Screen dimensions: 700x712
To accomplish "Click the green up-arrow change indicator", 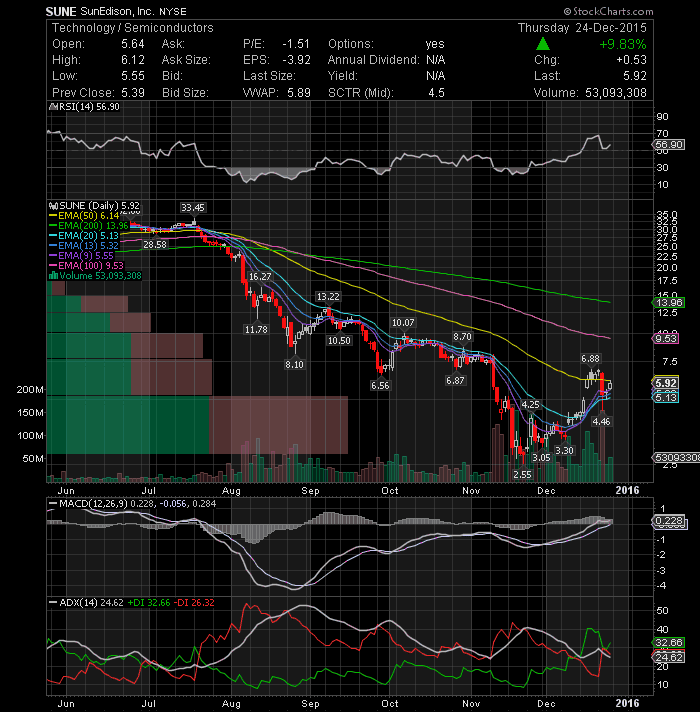I will [x=542, y=44].
